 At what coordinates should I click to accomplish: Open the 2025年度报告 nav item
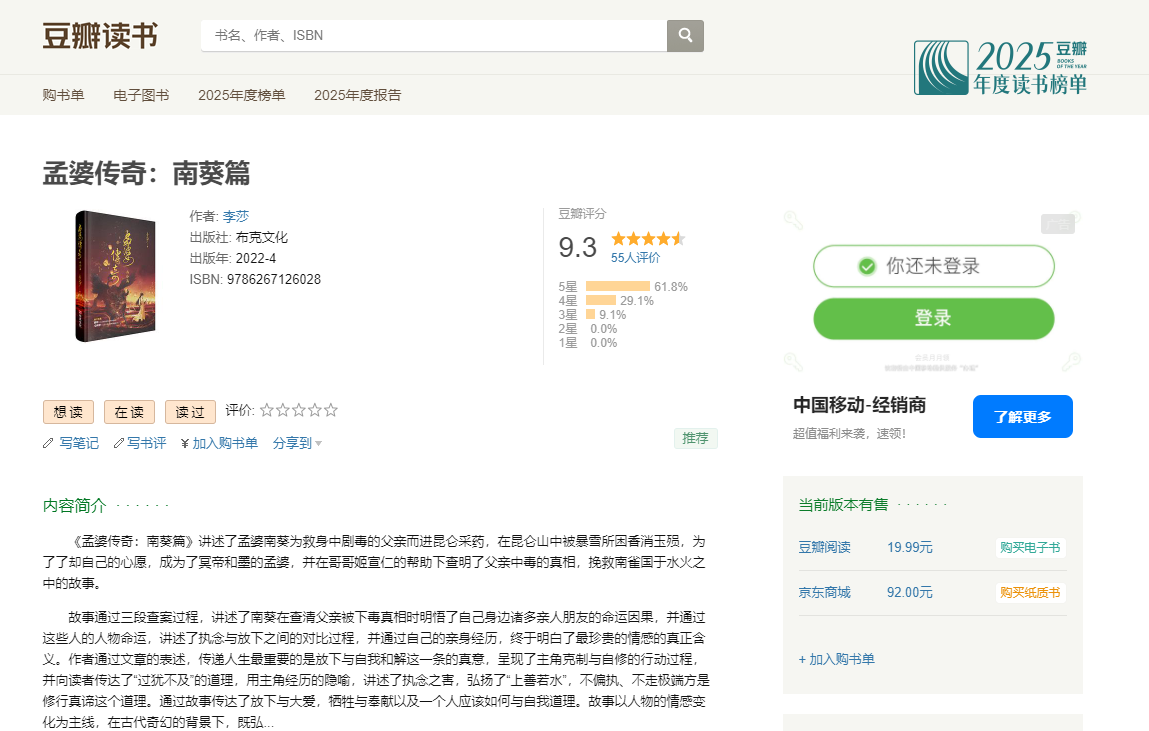click(357, 95)
